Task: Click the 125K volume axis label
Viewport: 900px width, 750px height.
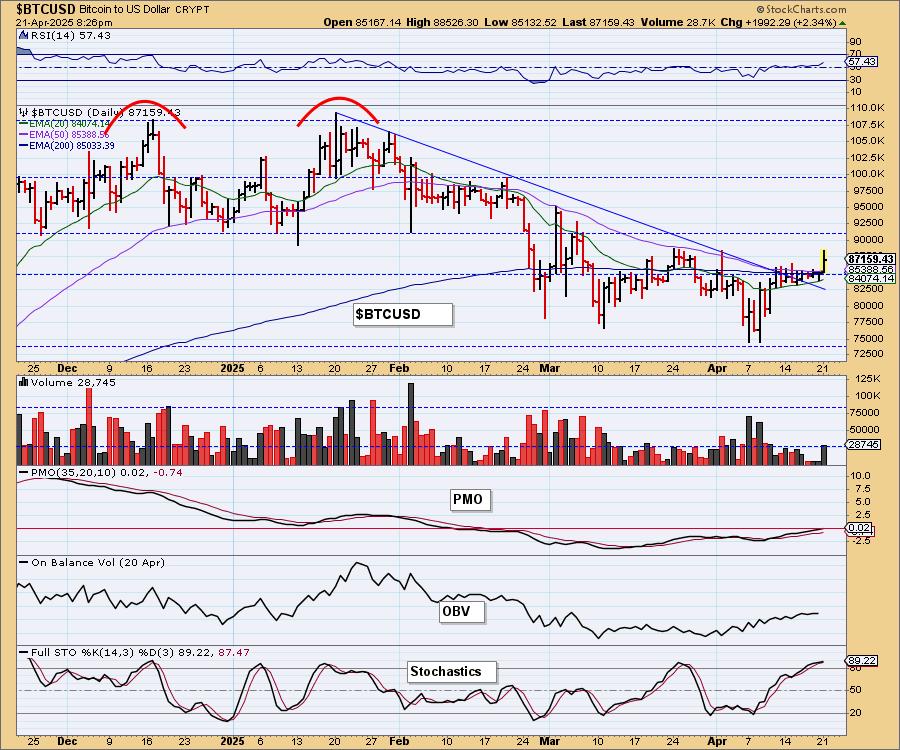Action: tap(867, 379)
